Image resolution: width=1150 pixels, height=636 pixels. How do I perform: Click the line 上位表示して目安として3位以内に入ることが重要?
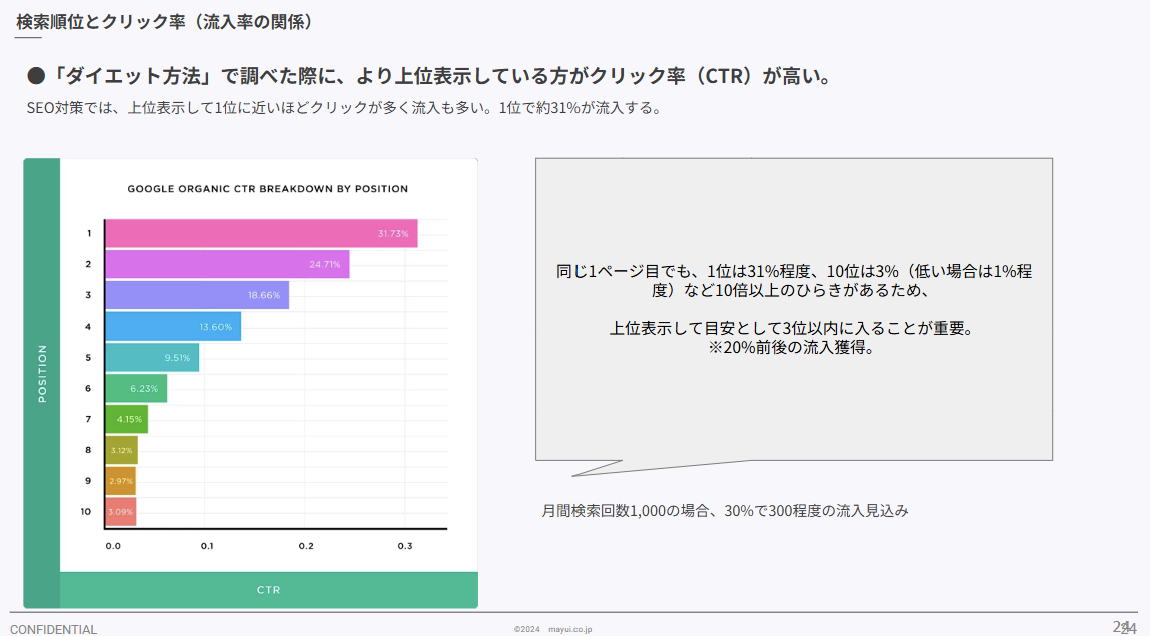tap(794, 328)
